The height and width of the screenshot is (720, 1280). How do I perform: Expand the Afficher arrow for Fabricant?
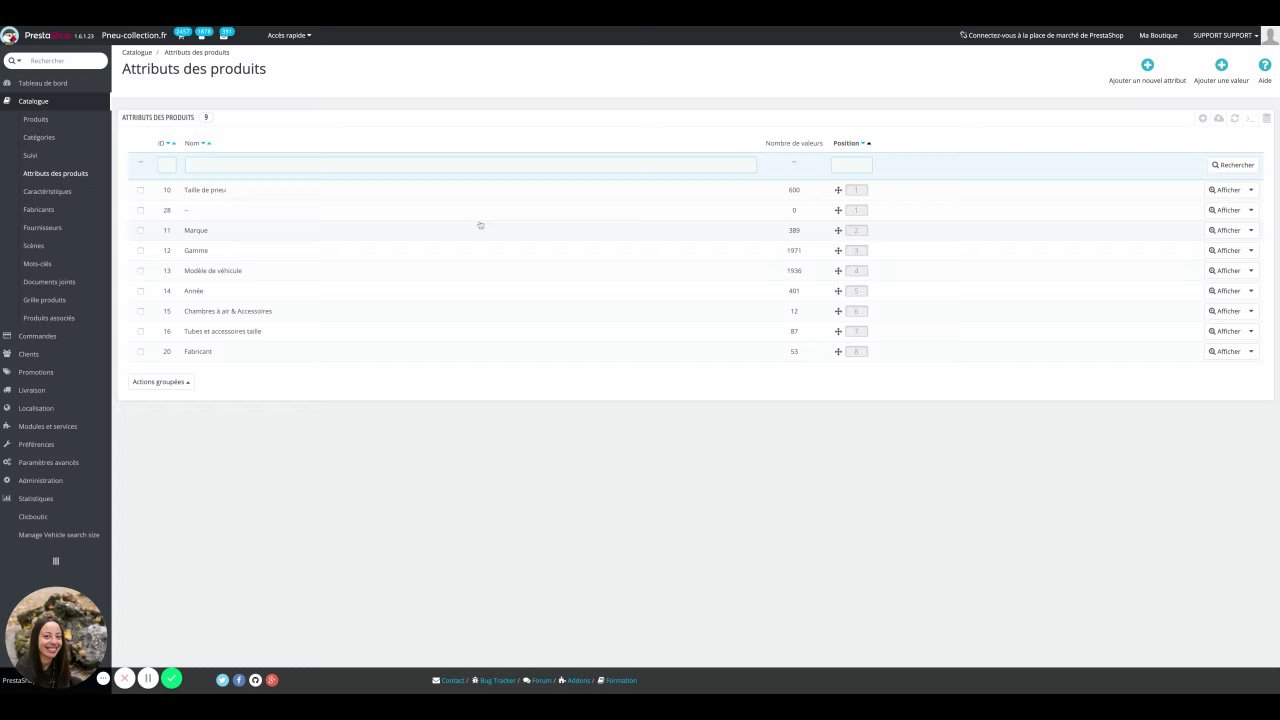(1250, 351)
